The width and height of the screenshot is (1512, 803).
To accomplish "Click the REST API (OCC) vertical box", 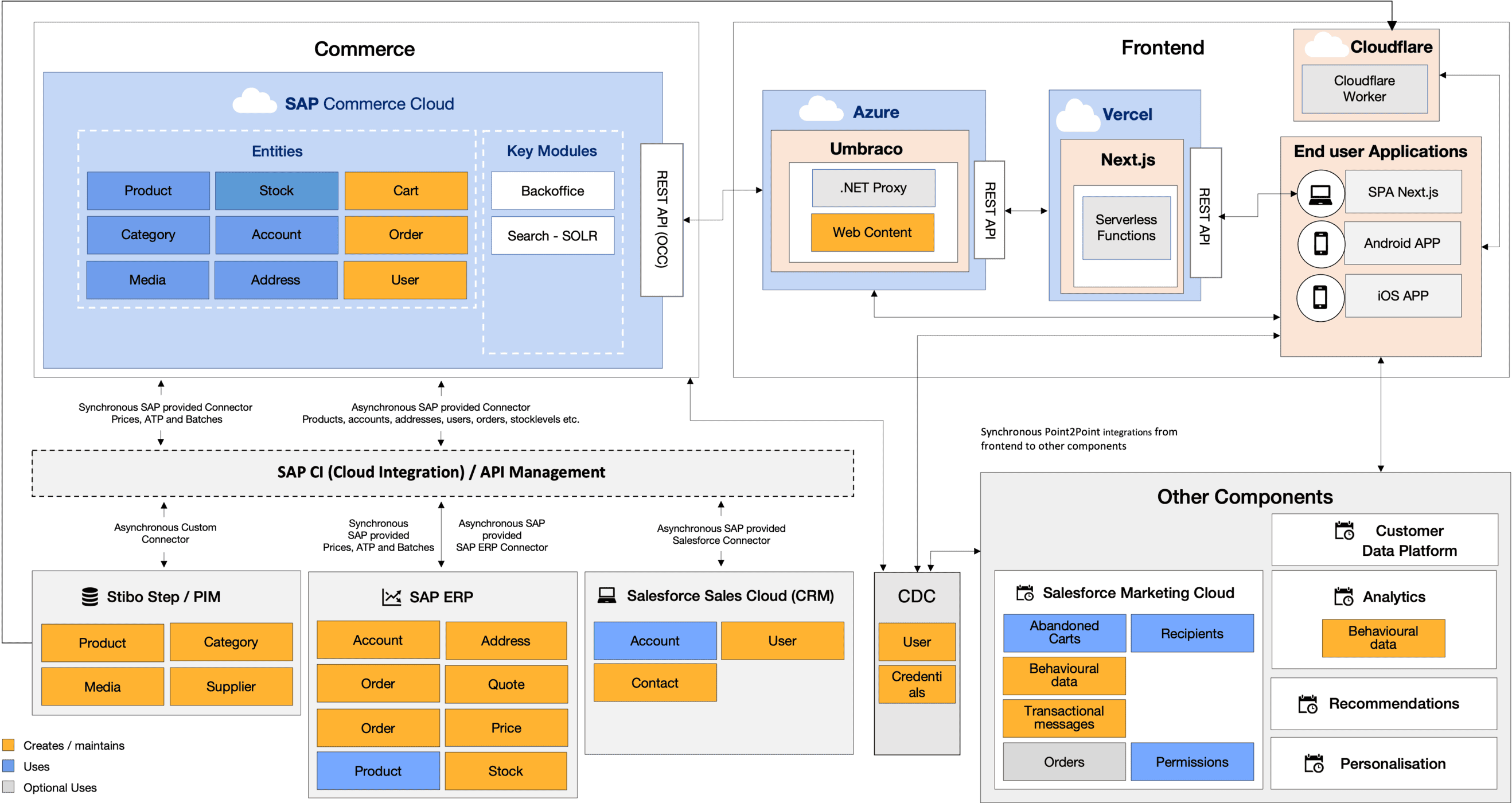I will (661, 220).
